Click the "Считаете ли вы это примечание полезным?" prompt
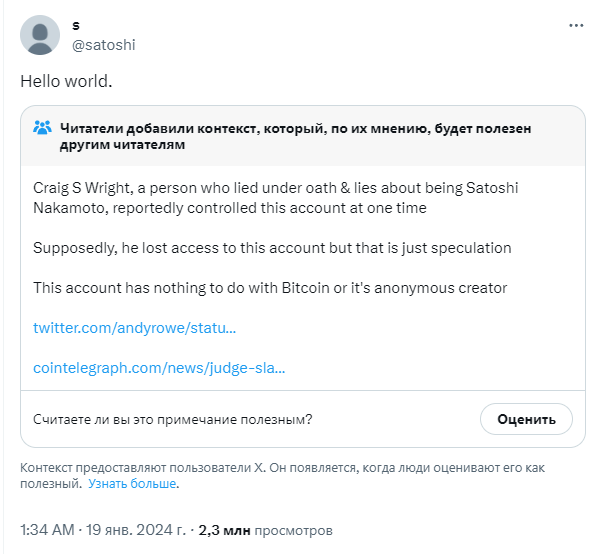 click(x=172, y=419)
